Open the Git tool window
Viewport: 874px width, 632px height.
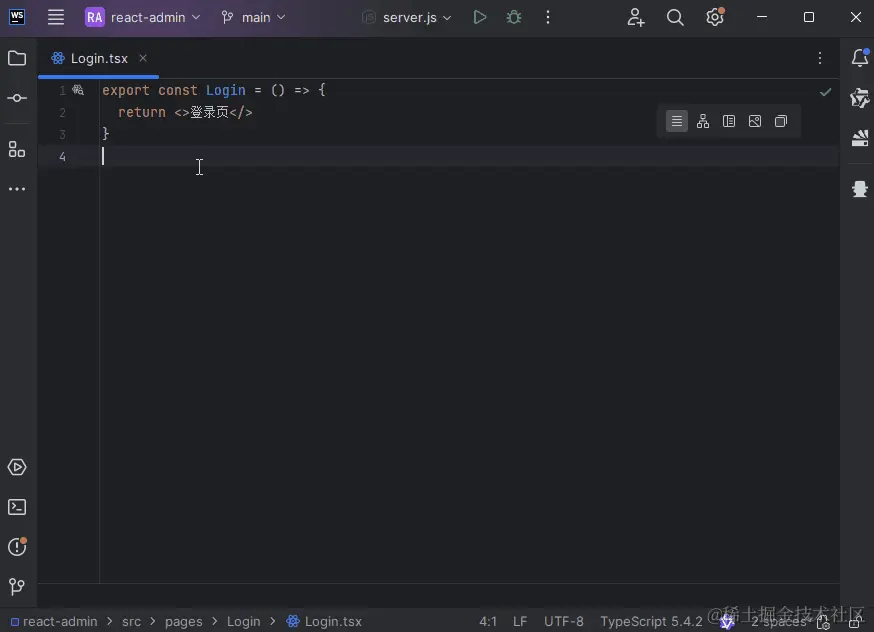point(17,586)
